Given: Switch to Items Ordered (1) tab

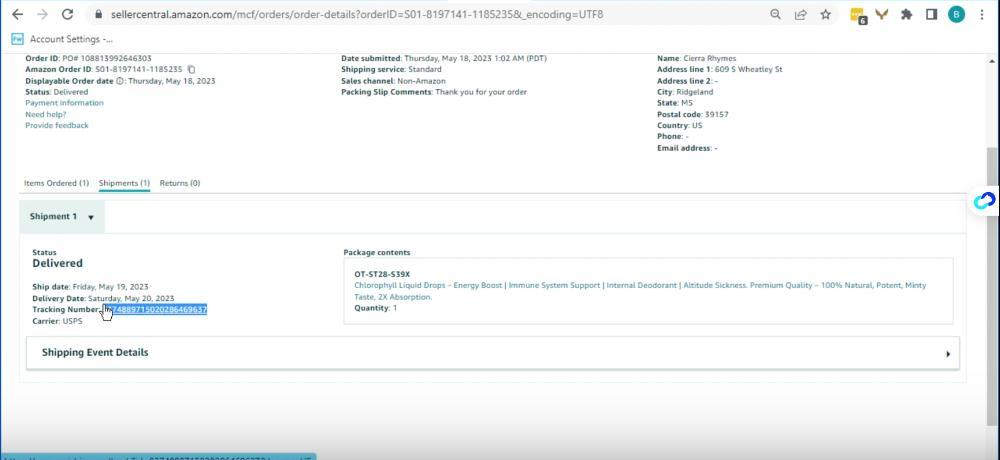Looking at the screenshot, I should pos(56,183).
